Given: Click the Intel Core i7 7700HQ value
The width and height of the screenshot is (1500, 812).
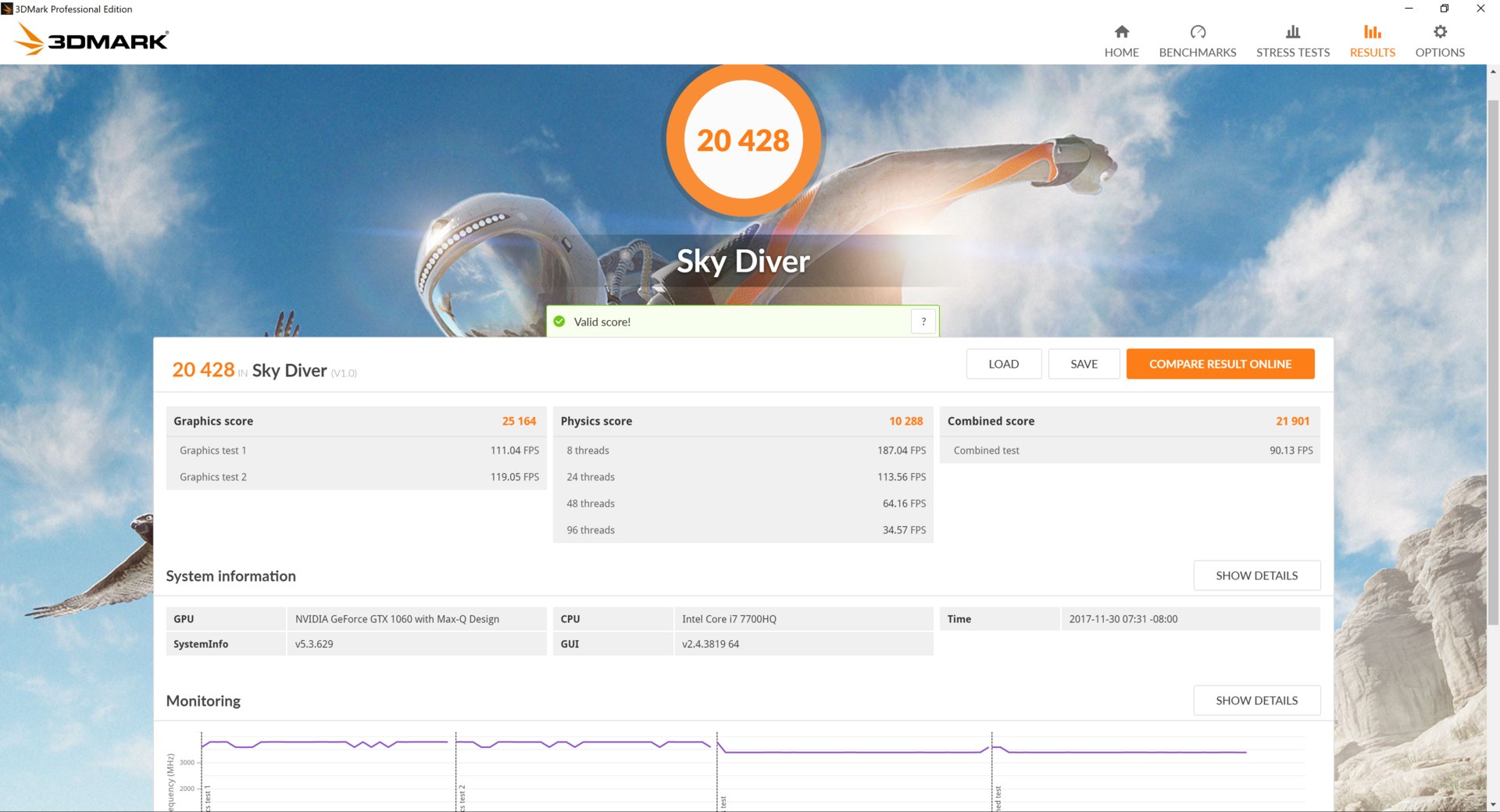Looking at the screenshot, I should click(x=729, y=619).
